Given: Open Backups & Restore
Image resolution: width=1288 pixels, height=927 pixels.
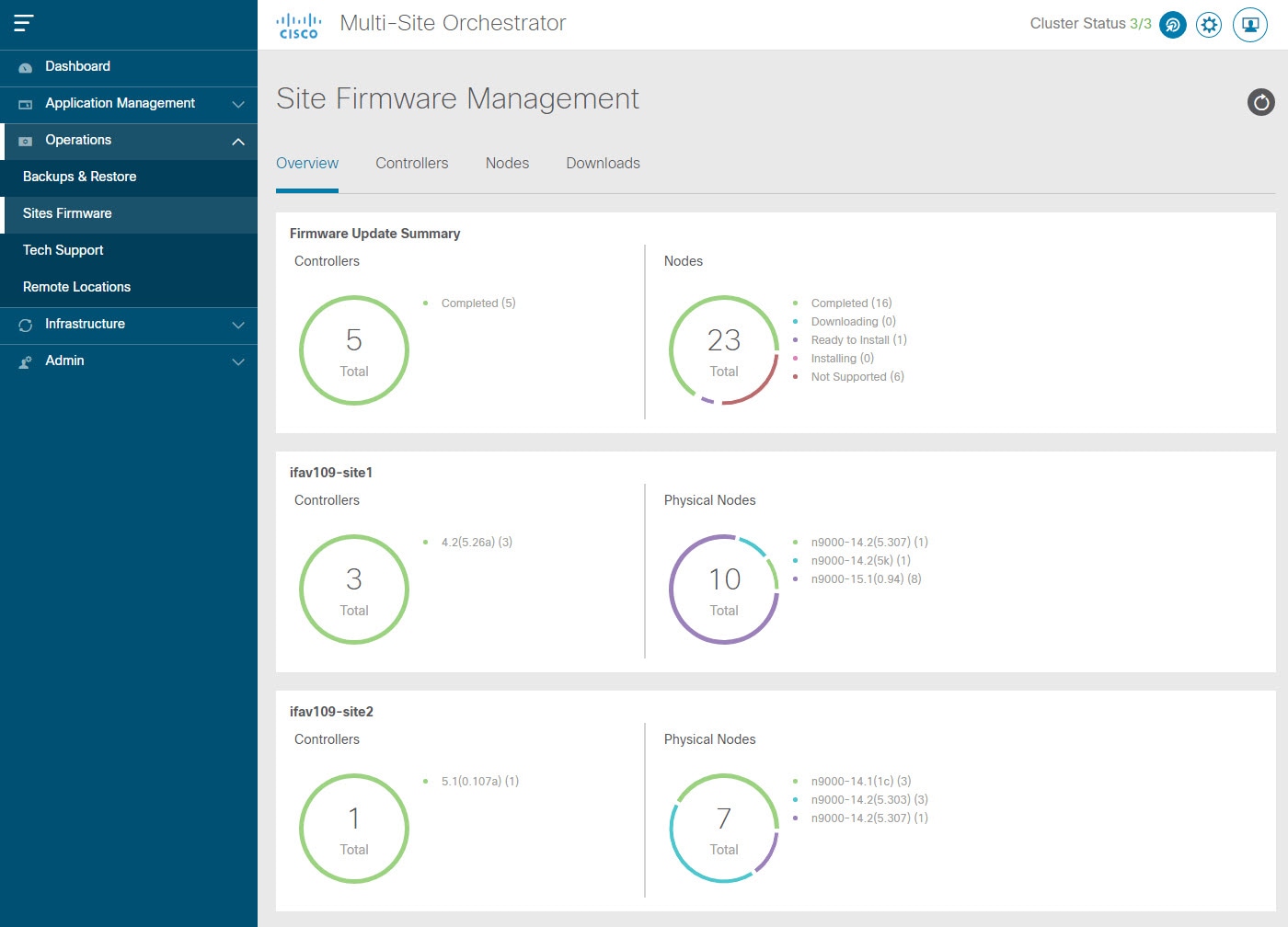Looking at the screenshot, I should point(129,177).
